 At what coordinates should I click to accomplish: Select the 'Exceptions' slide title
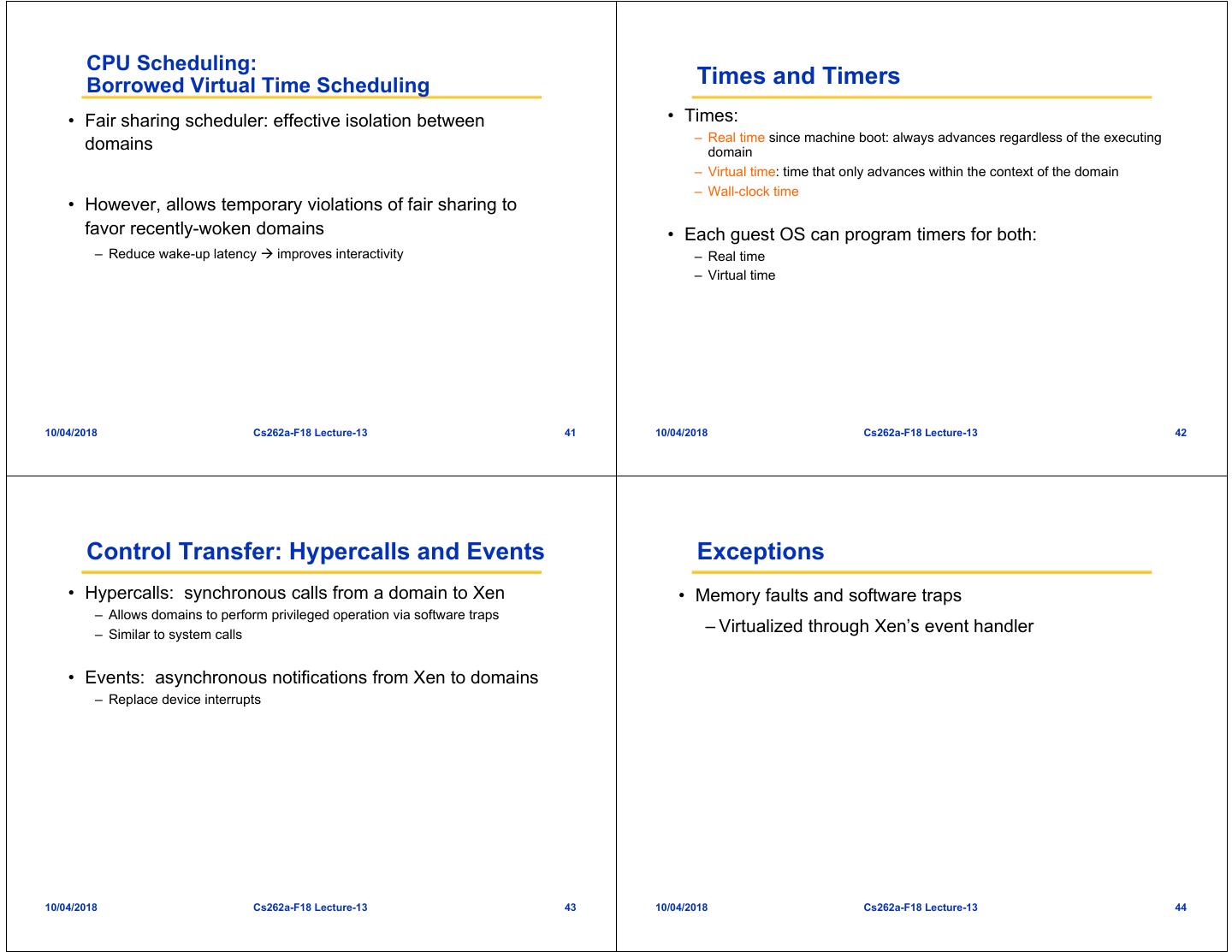pyautogui.click(x=761, y=552)
